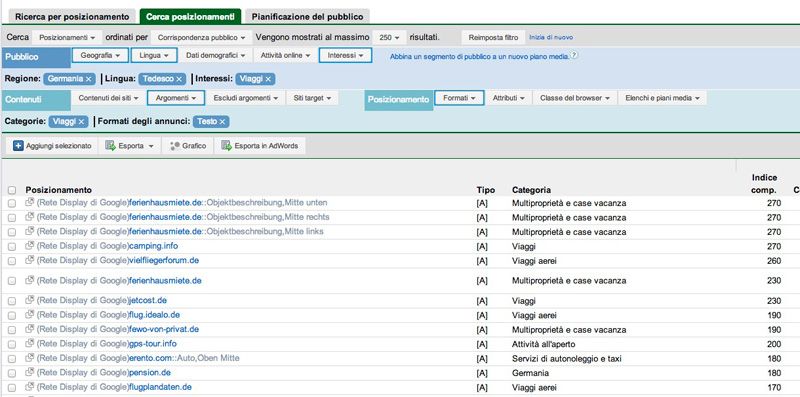Screen dimensions: 800x397
Task: Sort by Posizionamento column header
Action: coord(59,190)
